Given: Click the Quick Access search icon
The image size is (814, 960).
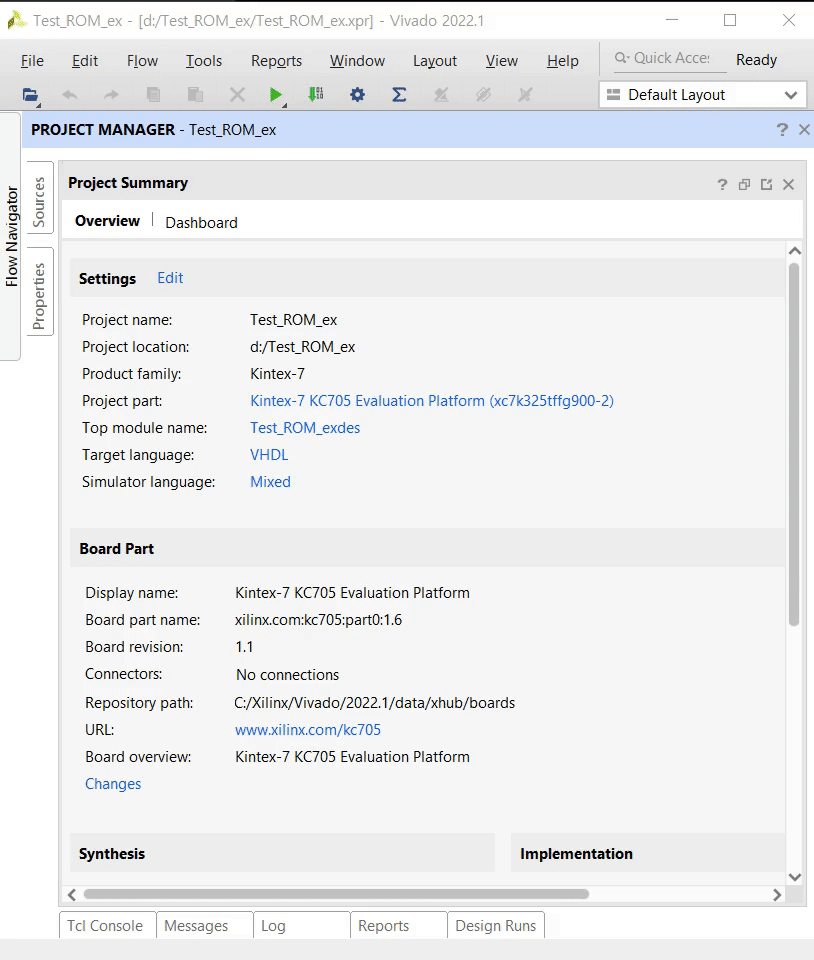Looking at the screenshot, I should pos(622,58).
